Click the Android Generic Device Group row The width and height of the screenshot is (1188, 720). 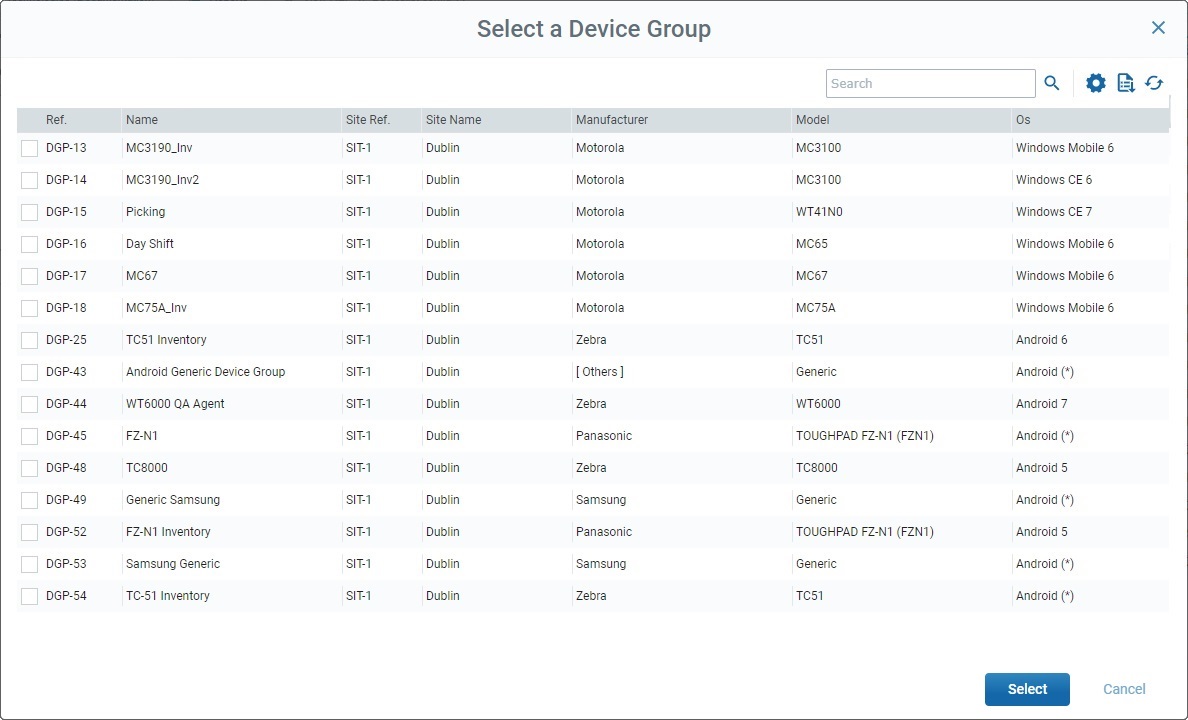204,371
